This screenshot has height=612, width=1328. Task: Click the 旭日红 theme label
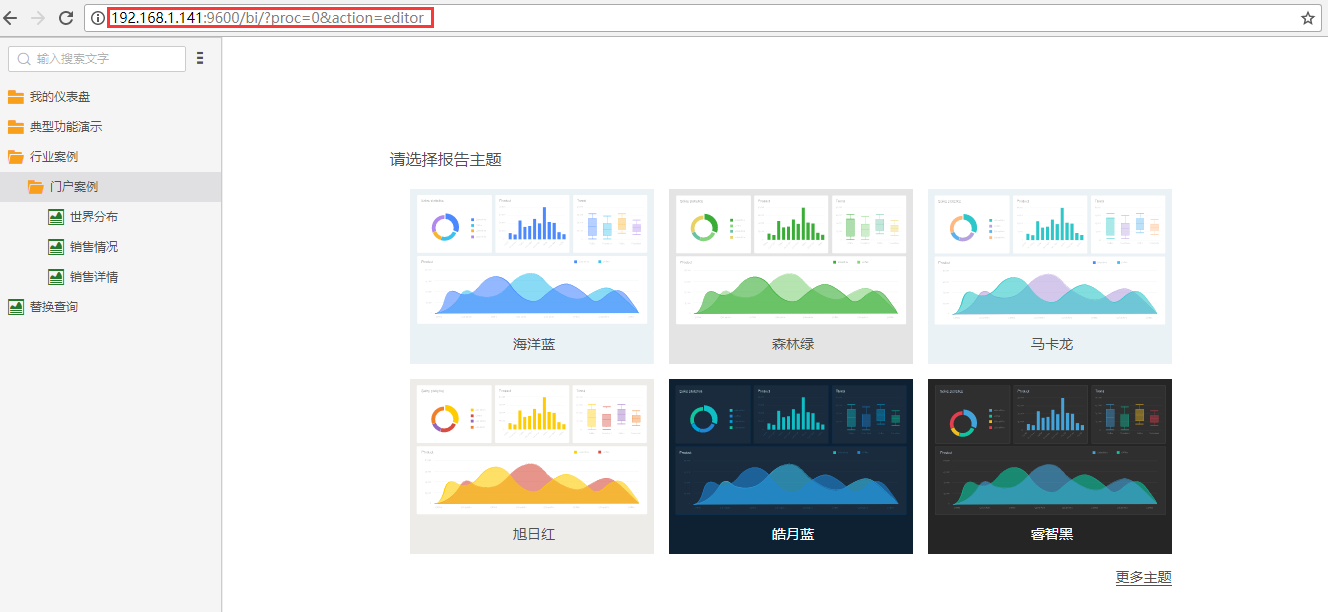pos(534,534)
